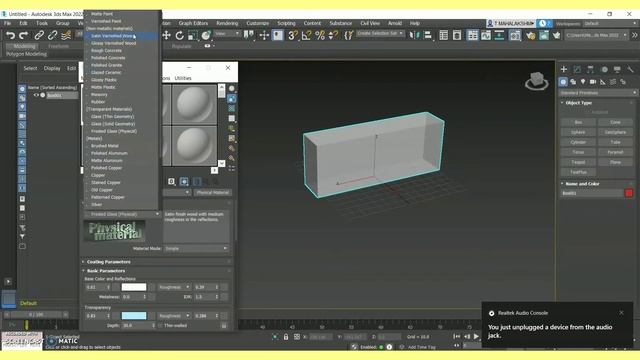Click the Box001 name field
The width and height of the screenshot is (640, 360).
591,193
